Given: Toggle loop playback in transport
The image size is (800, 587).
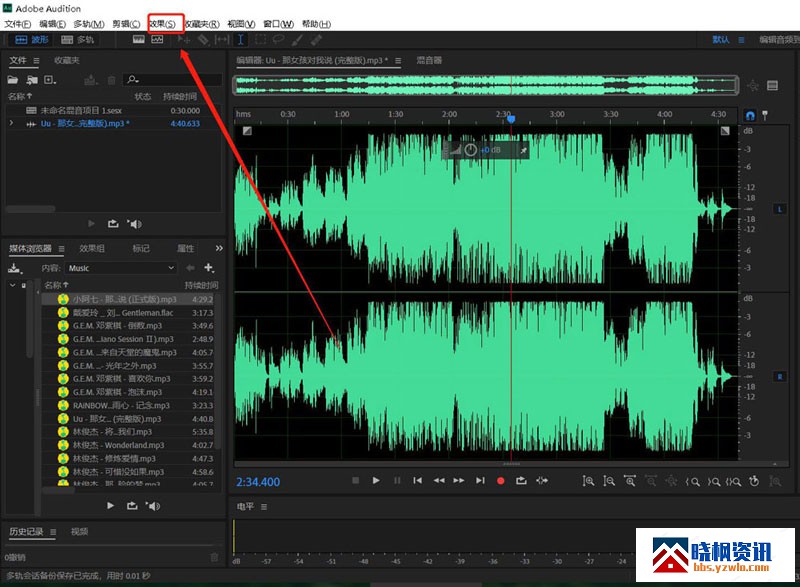Looking at the screenshot, I should (521, 480).
